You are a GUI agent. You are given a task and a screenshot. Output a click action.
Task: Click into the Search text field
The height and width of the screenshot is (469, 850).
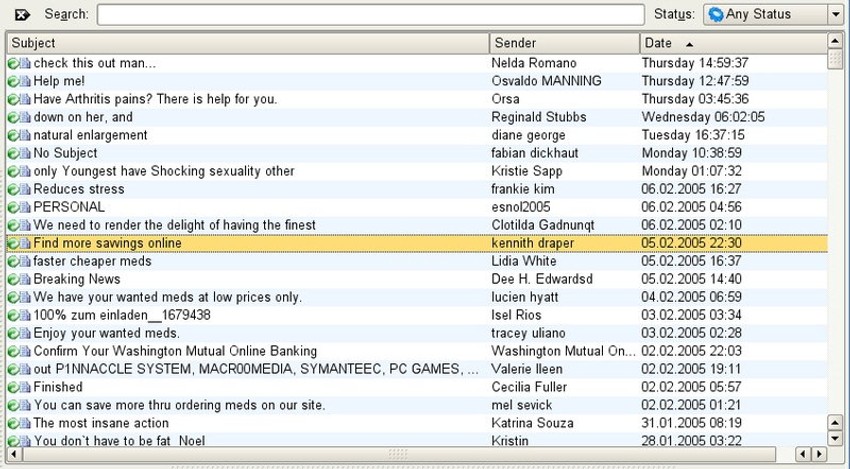point(370,14)
